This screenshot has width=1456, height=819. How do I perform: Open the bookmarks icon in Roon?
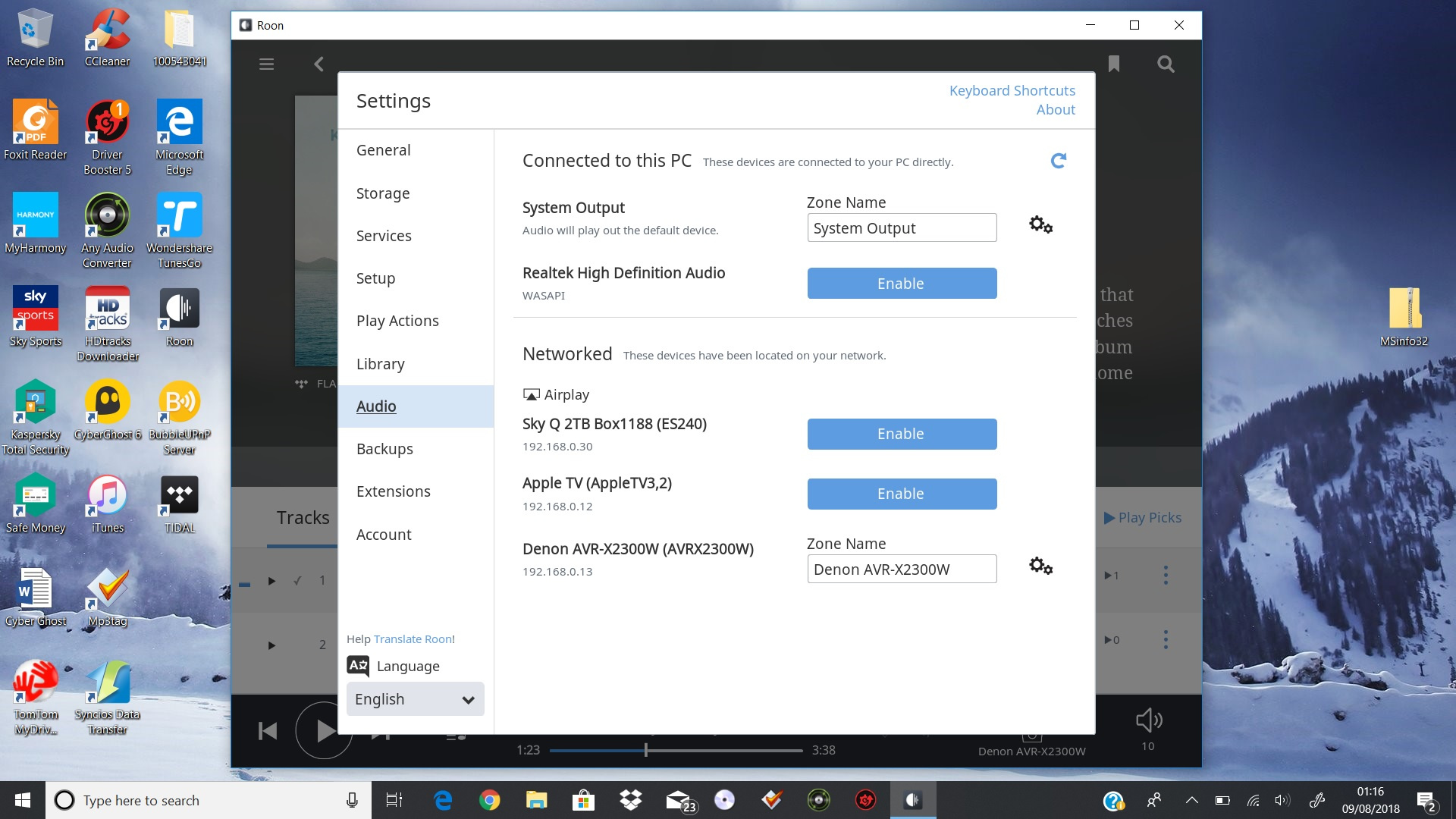point(1113,64)
